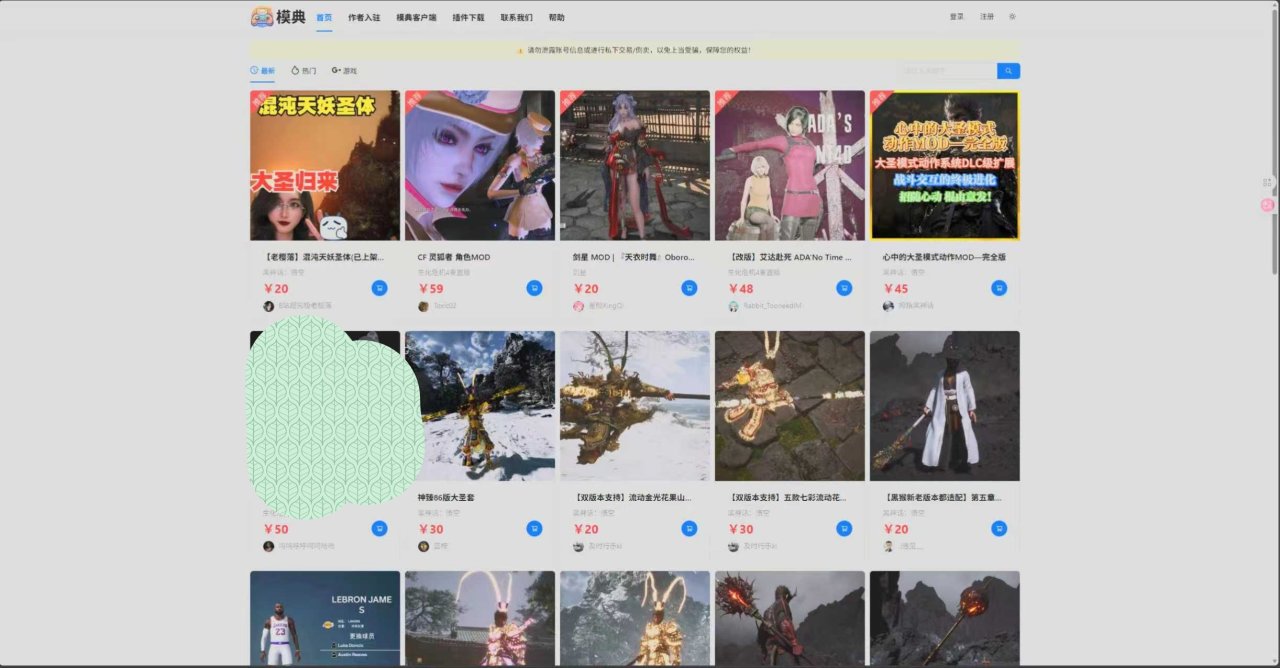The image size is (1280, 668).
Task: Click the Rabbit_Tooneed author name
Action: [773, 306]
